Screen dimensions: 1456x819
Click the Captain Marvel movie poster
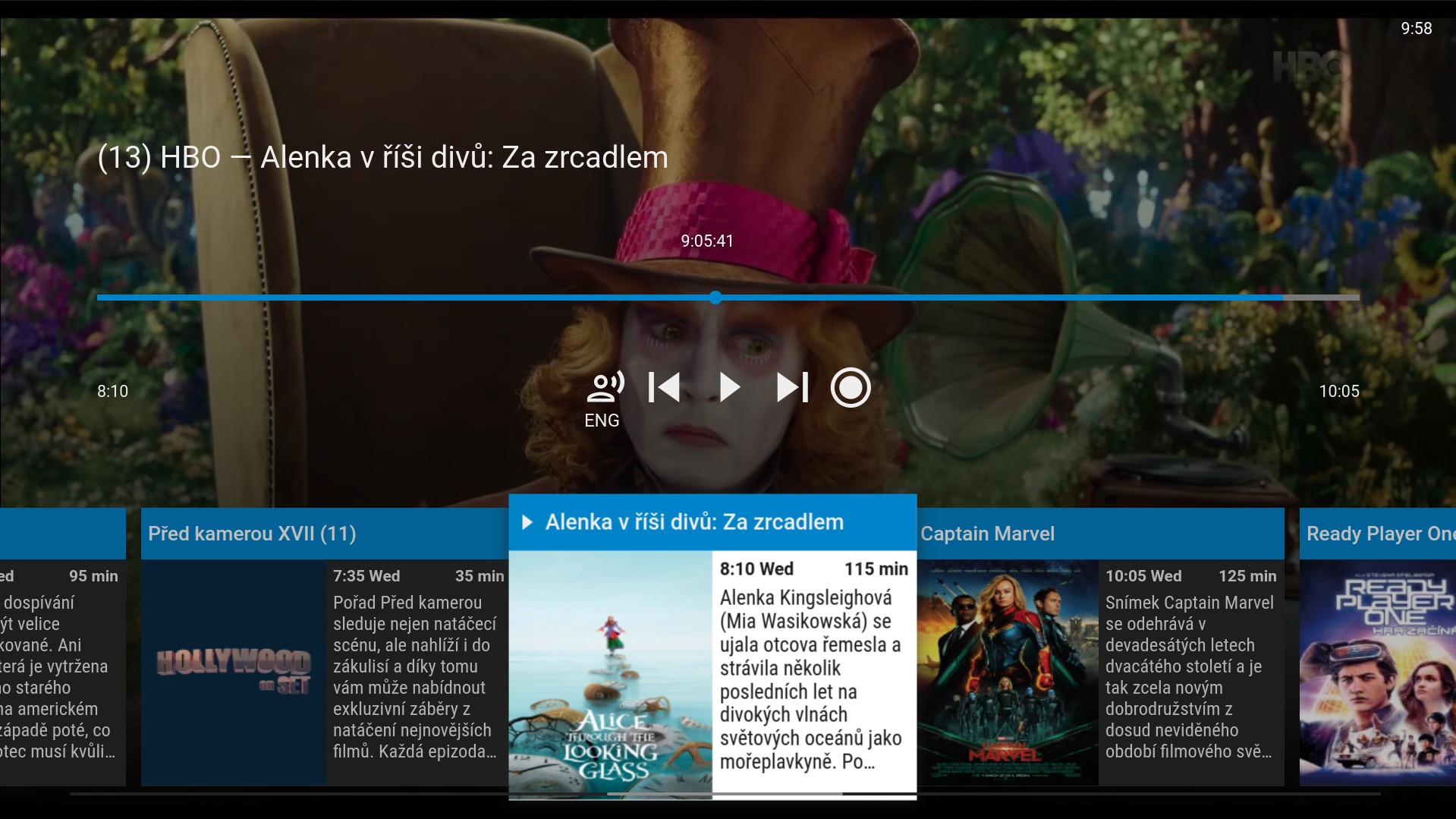[1008, 672]
